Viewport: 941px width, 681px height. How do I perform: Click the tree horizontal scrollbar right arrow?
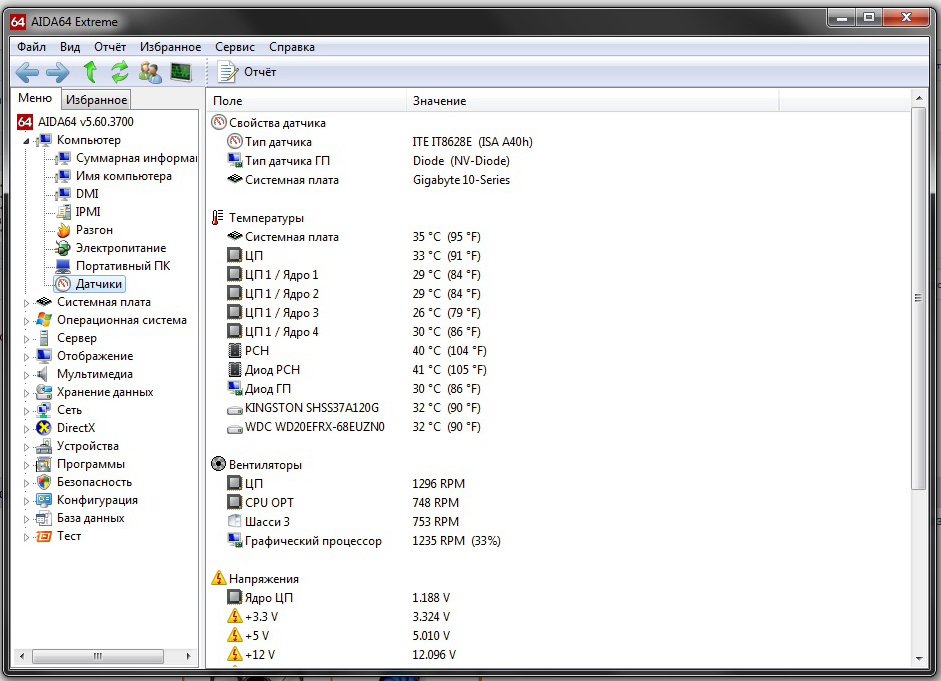pyautogui.click(x=188, y=656)
